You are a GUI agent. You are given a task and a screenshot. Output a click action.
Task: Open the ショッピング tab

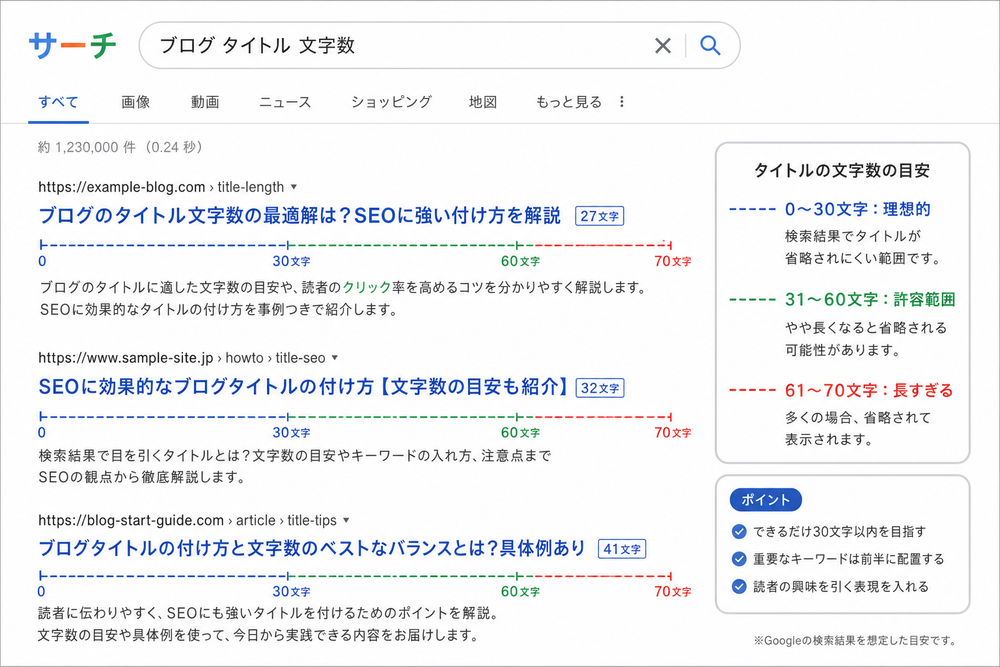click(392, 102)
